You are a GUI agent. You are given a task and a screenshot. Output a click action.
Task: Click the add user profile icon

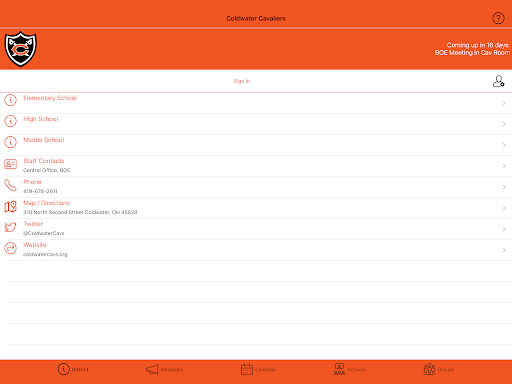pyautogui.click(x=498, y=81)
